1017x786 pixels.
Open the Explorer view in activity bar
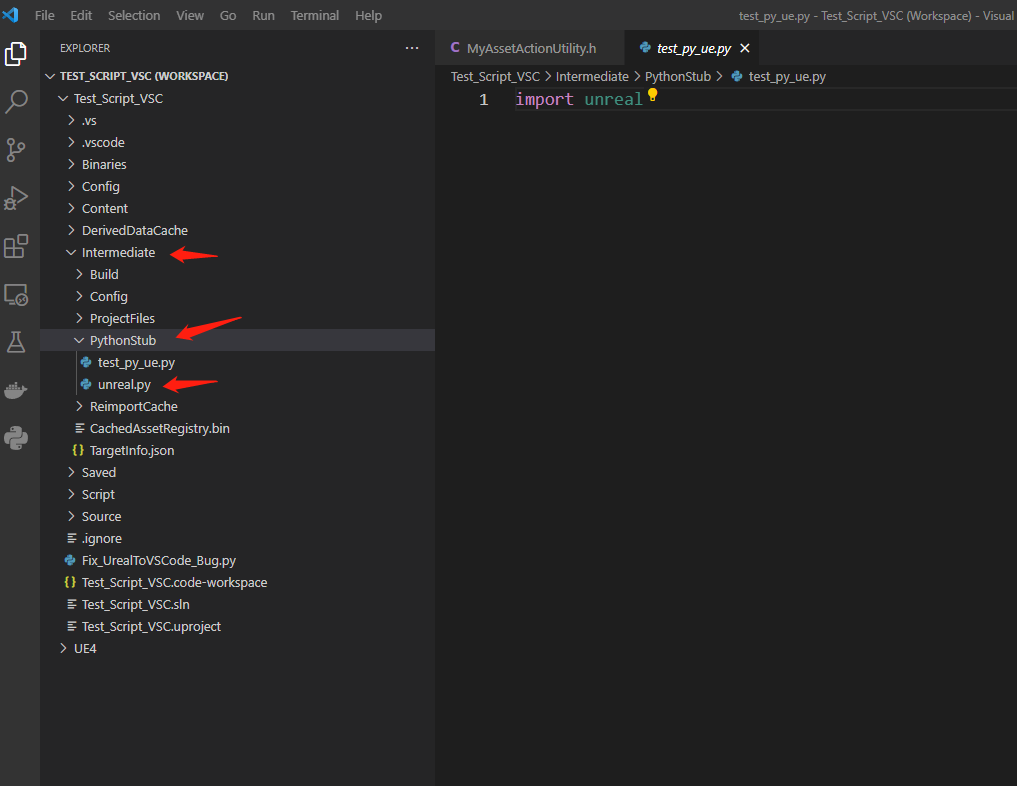click(x=16, y=54)
